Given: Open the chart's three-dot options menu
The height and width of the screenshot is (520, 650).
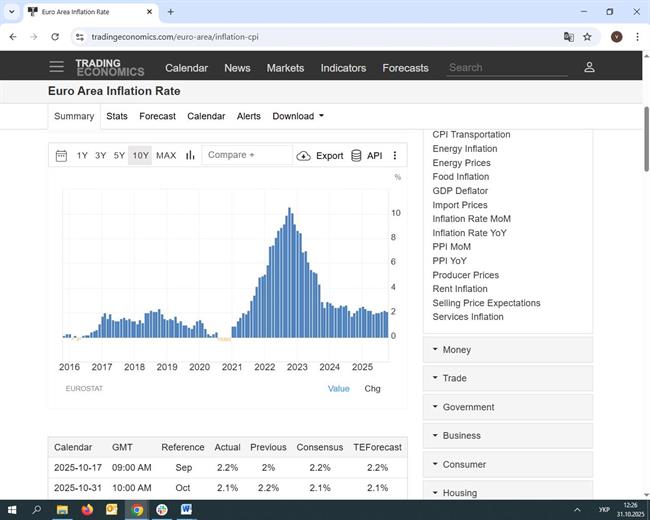Looking at the screenshot, I should (x=395, y=156).
